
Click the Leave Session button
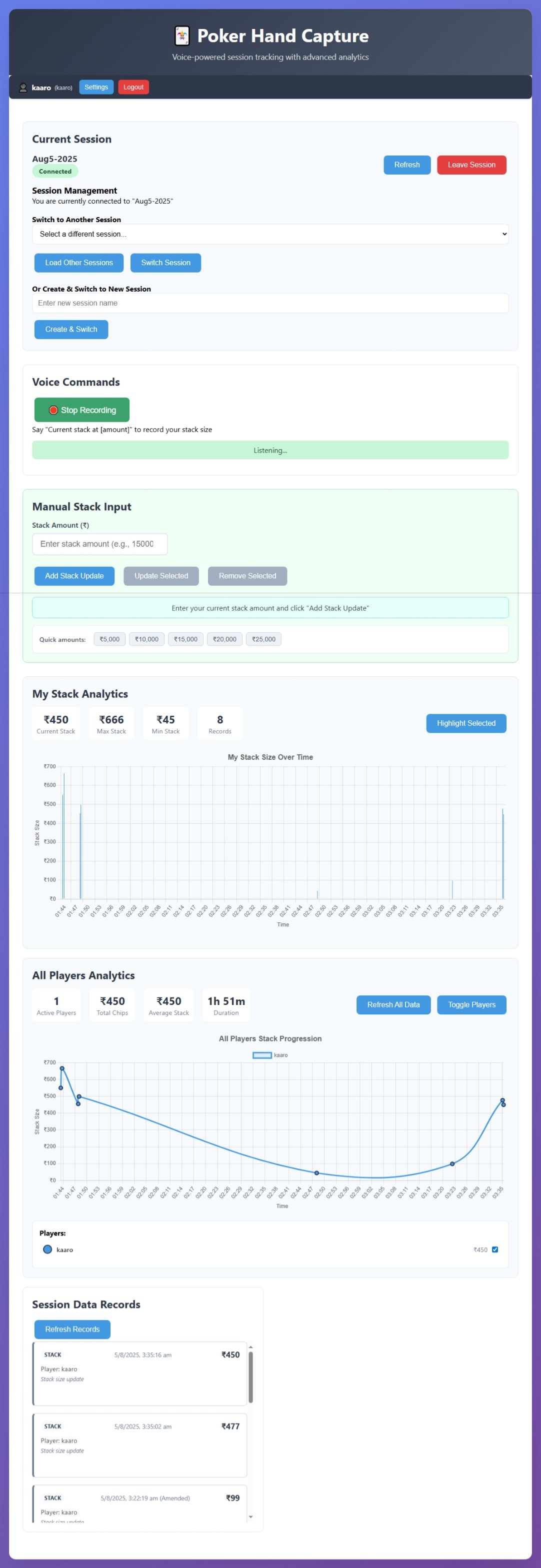pos(471,165)
